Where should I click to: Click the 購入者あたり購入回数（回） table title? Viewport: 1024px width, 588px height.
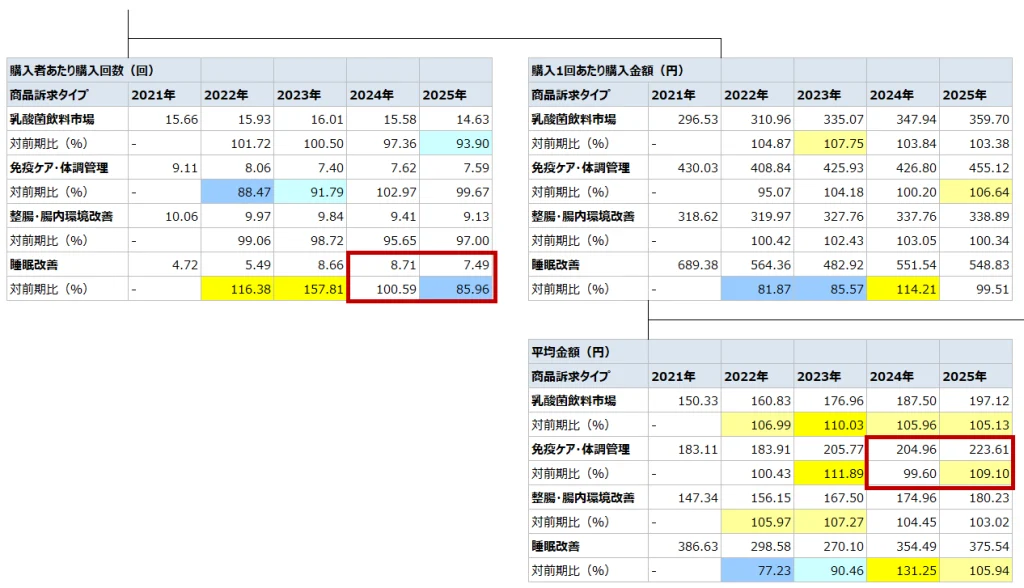coord(82,71)
